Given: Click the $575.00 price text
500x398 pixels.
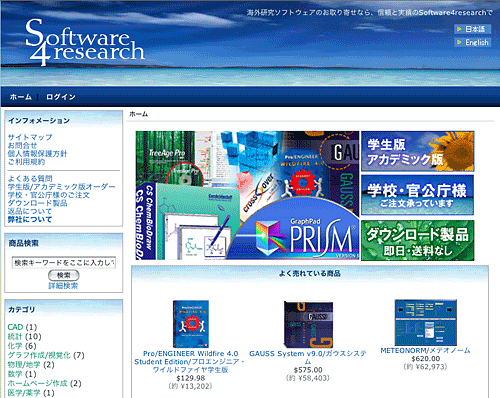Looking at the screenshot, I should click(x=308, y=370).
